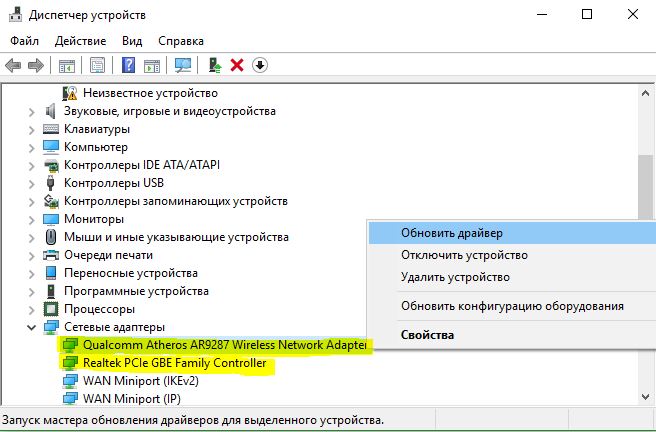
Task: Select Контроллеры запоминающих устройств label
Action: [176, 201]
